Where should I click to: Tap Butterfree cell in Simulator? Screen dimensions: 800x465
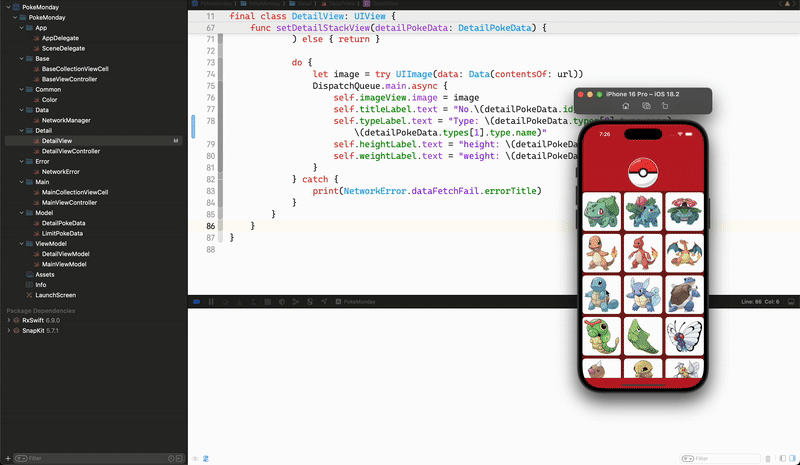point(684,336)
